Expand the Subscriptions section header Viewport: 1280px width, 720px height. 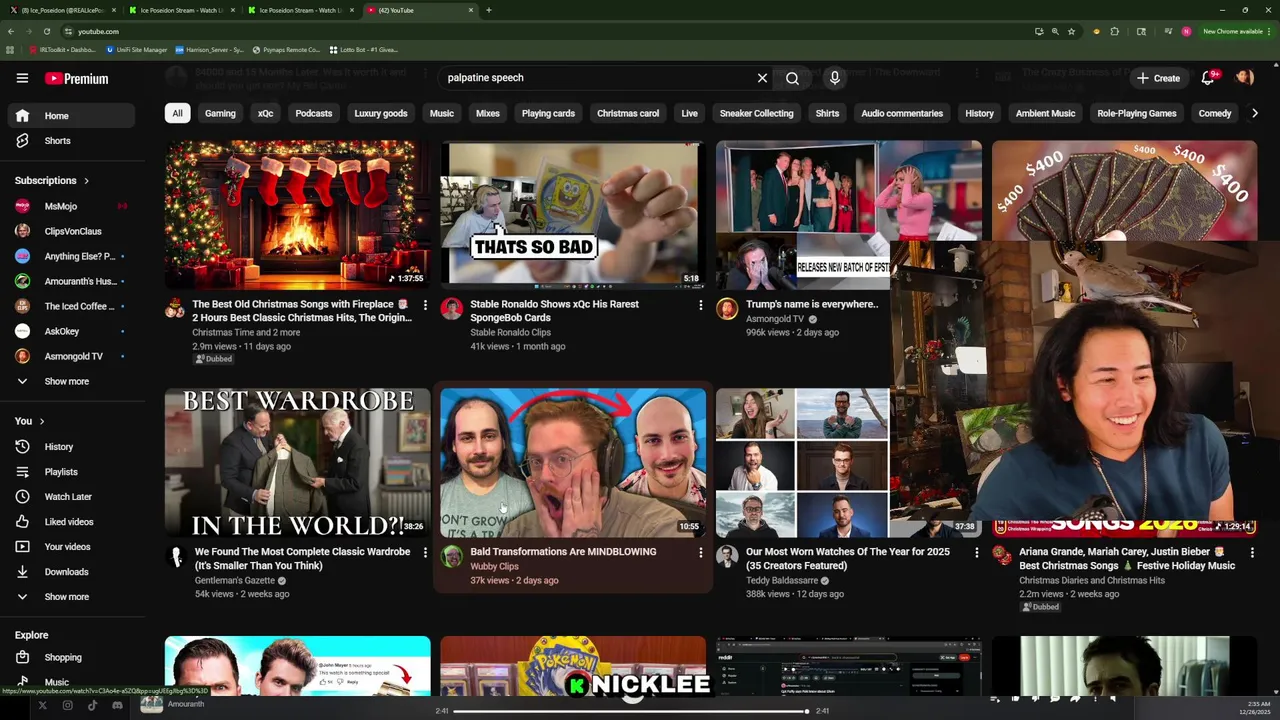pos(52,181)
